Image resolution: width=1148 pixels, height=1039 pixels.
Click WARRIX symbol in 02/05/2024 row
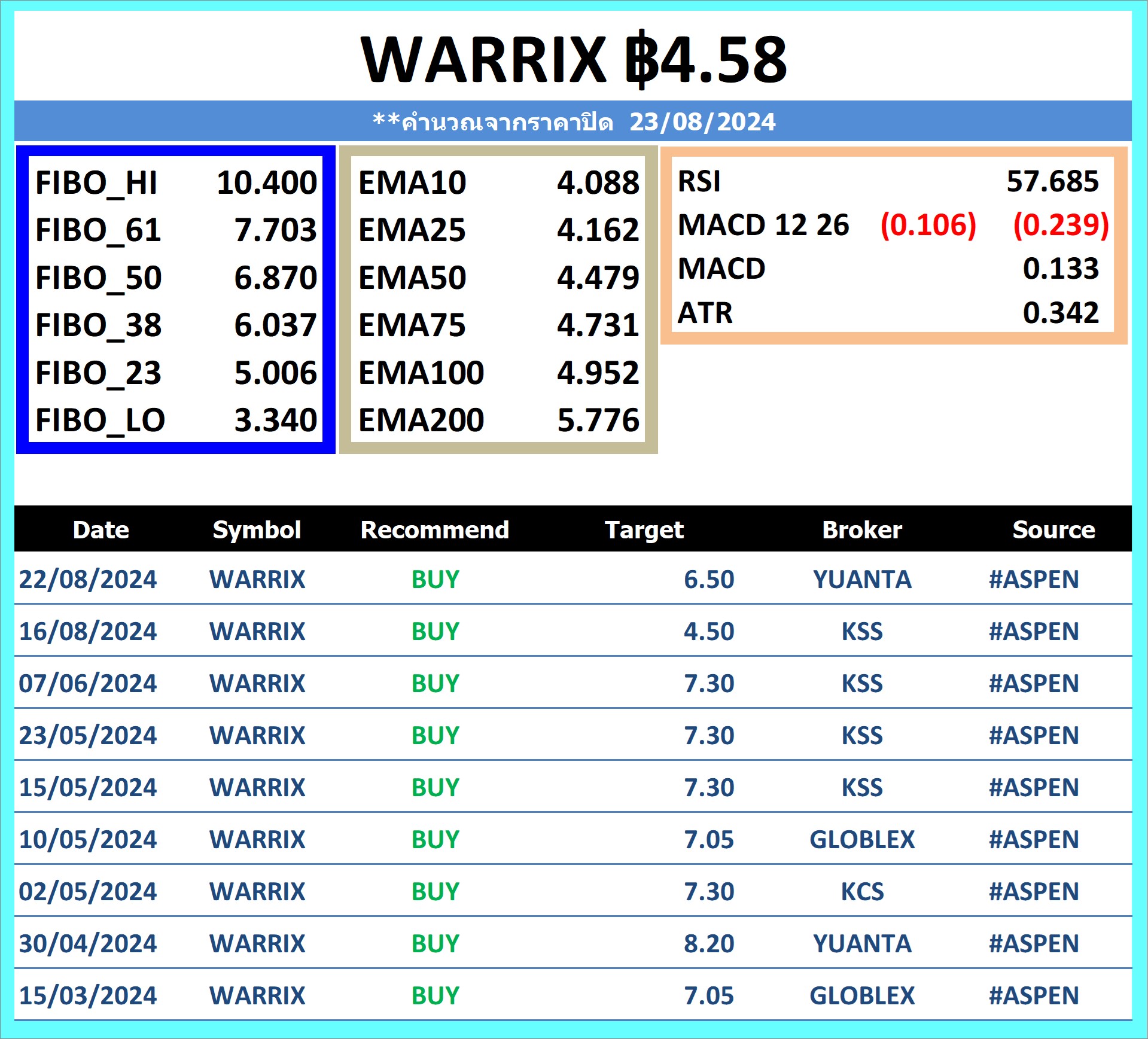pyautogui.click(x=257, y=892)
